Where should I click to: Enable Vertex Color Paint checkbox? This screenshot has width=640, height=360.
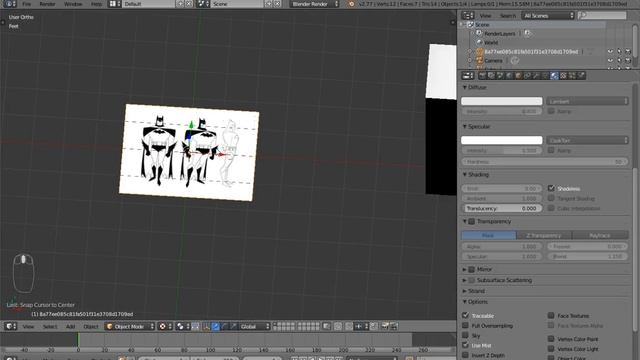[551, 339]
